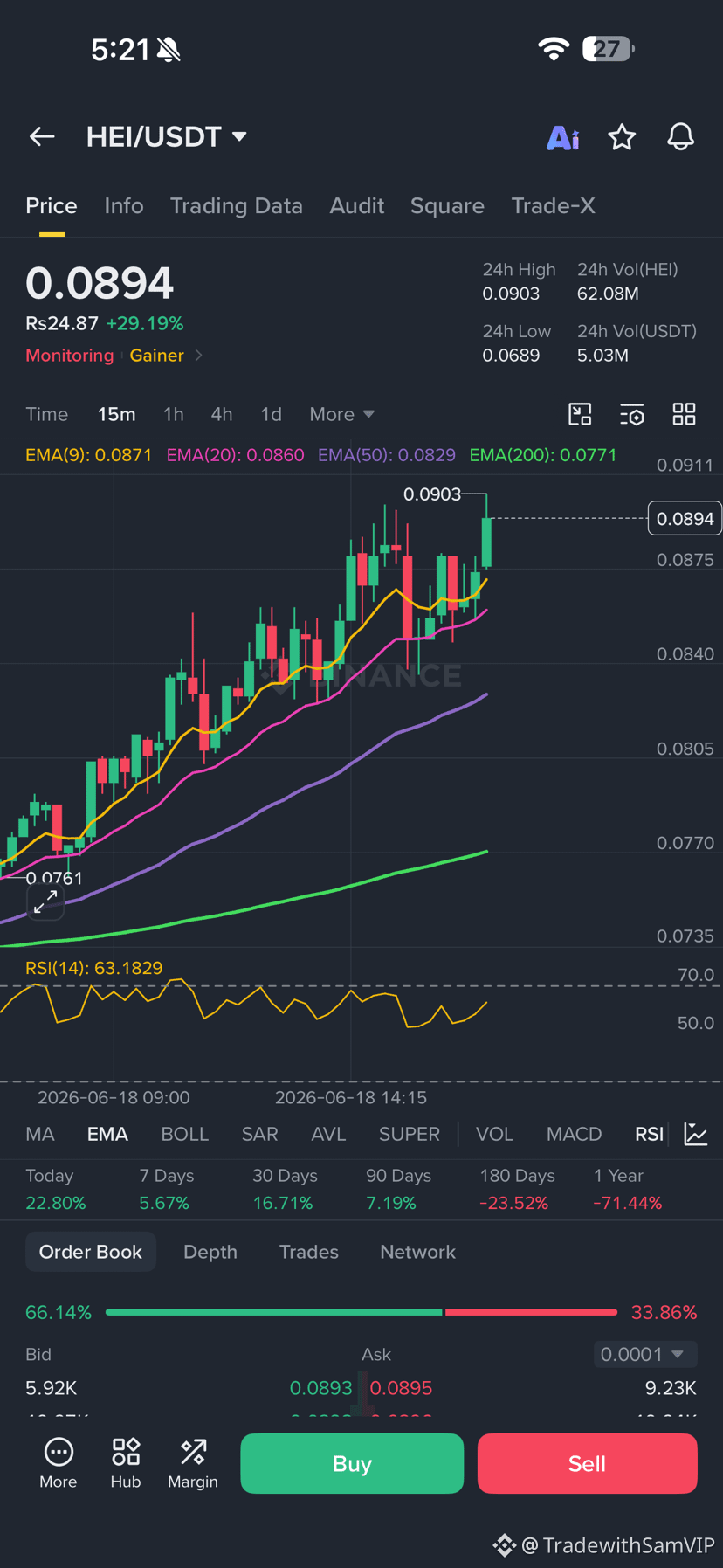Toggle the MA indicator

tap(40, 1134)
